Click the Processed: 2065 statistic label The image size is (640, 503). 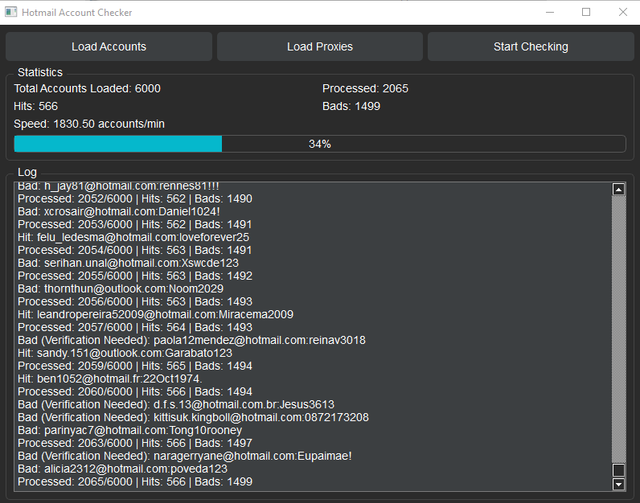tap(365, 88)
